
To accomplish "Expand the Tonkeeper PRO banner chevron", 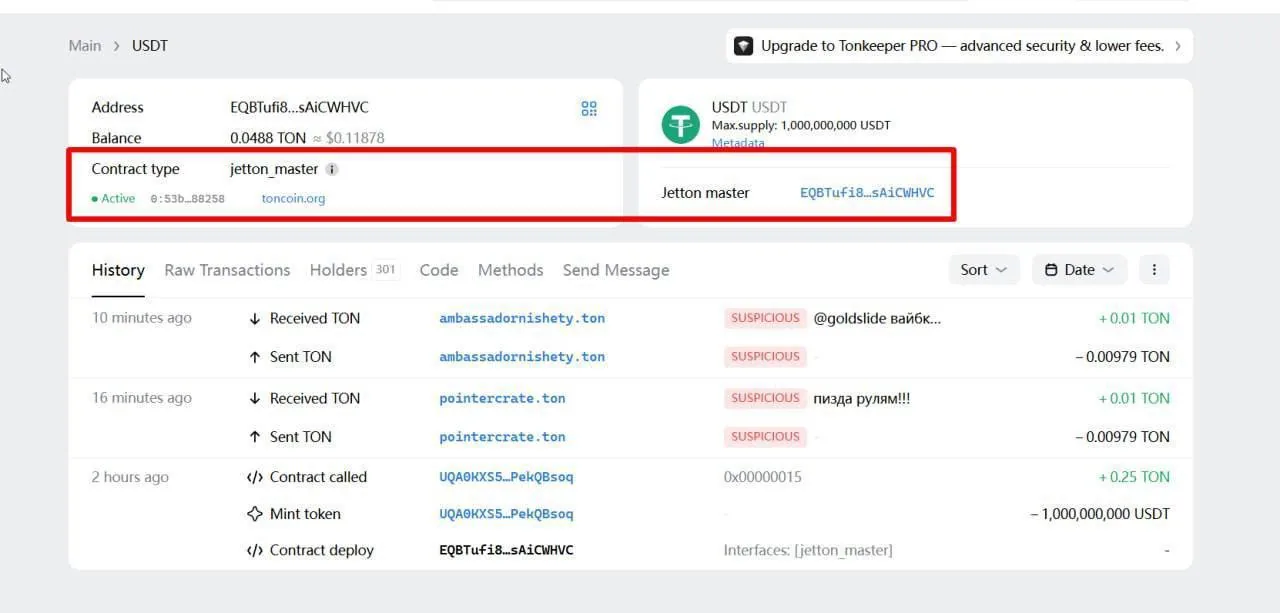I will point(1178,46).
